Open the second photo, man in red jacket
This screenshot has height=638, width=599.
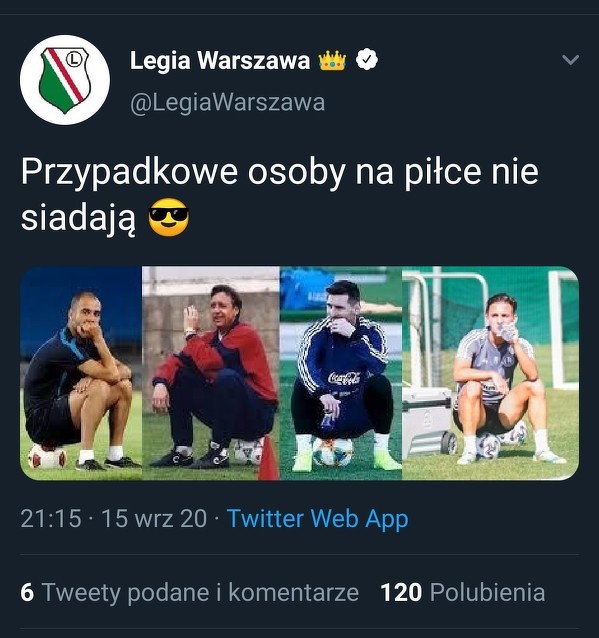click(211, 373)
